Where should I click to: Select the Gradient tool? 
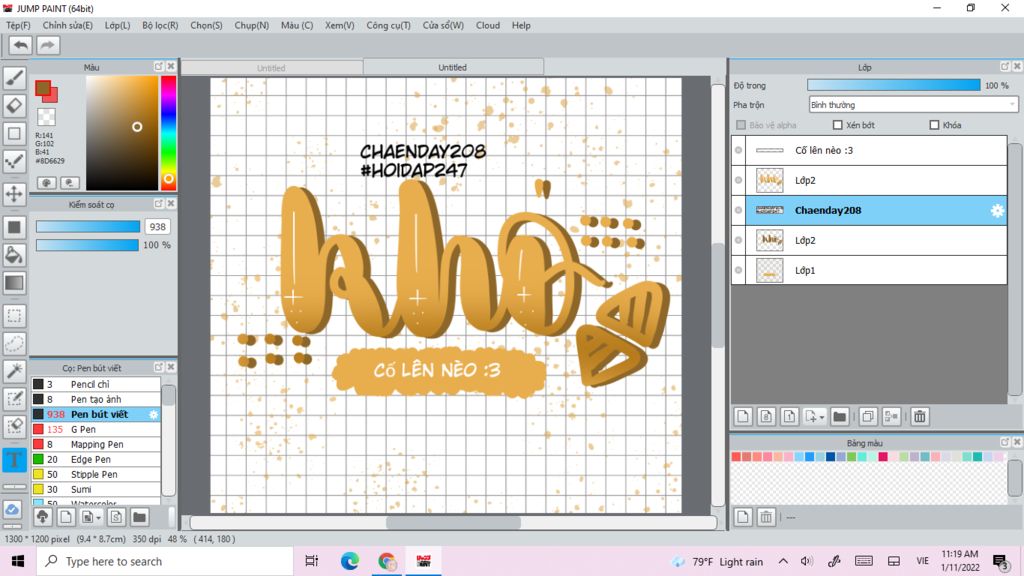click(x=14, y=283)
